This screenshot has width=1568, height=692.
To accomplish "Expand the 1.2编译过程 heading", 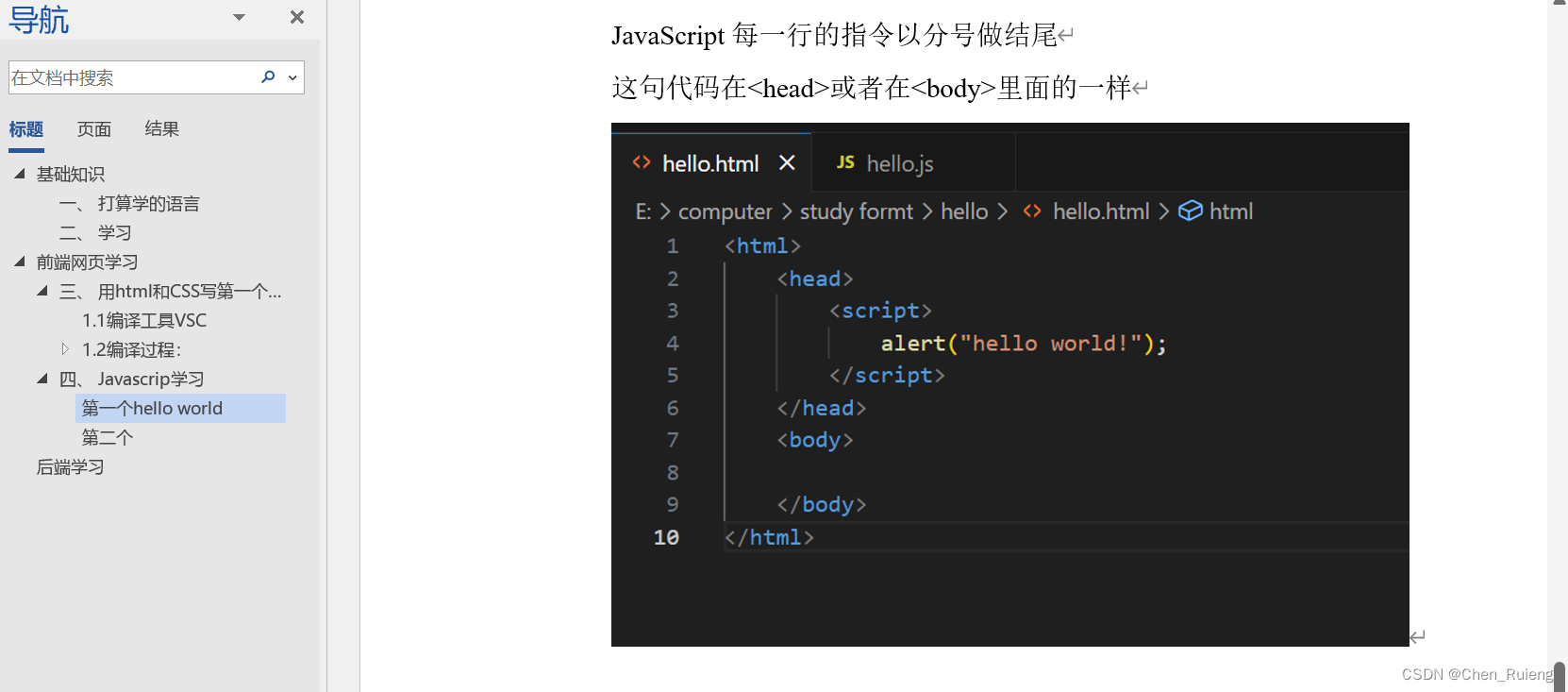I will click(65, 349).
